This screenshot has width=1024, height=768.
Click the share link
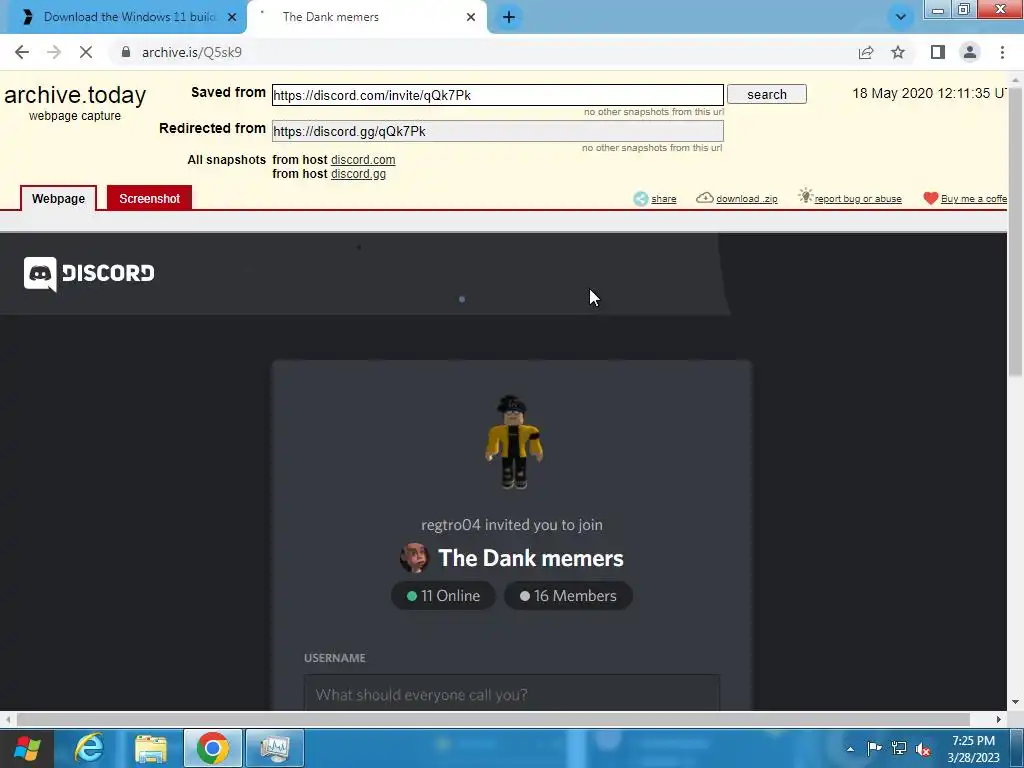coord(655,199)
